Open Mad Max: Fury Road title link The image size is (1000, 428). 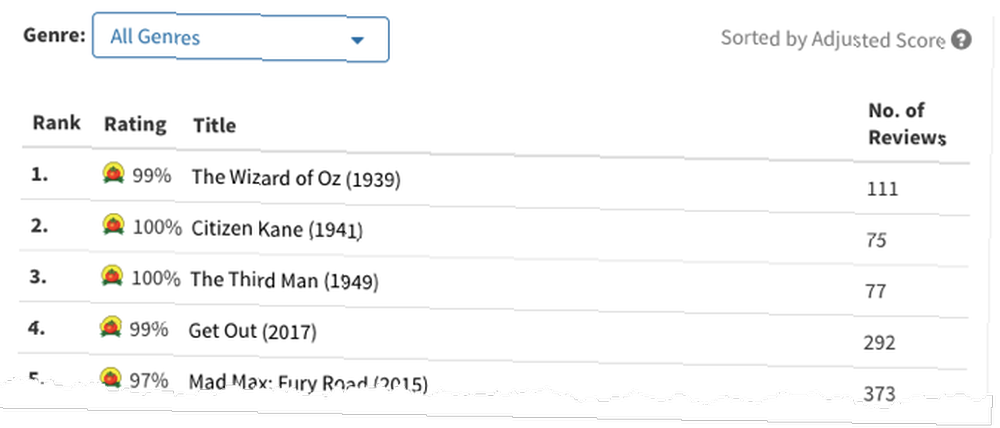coord(307,383)
